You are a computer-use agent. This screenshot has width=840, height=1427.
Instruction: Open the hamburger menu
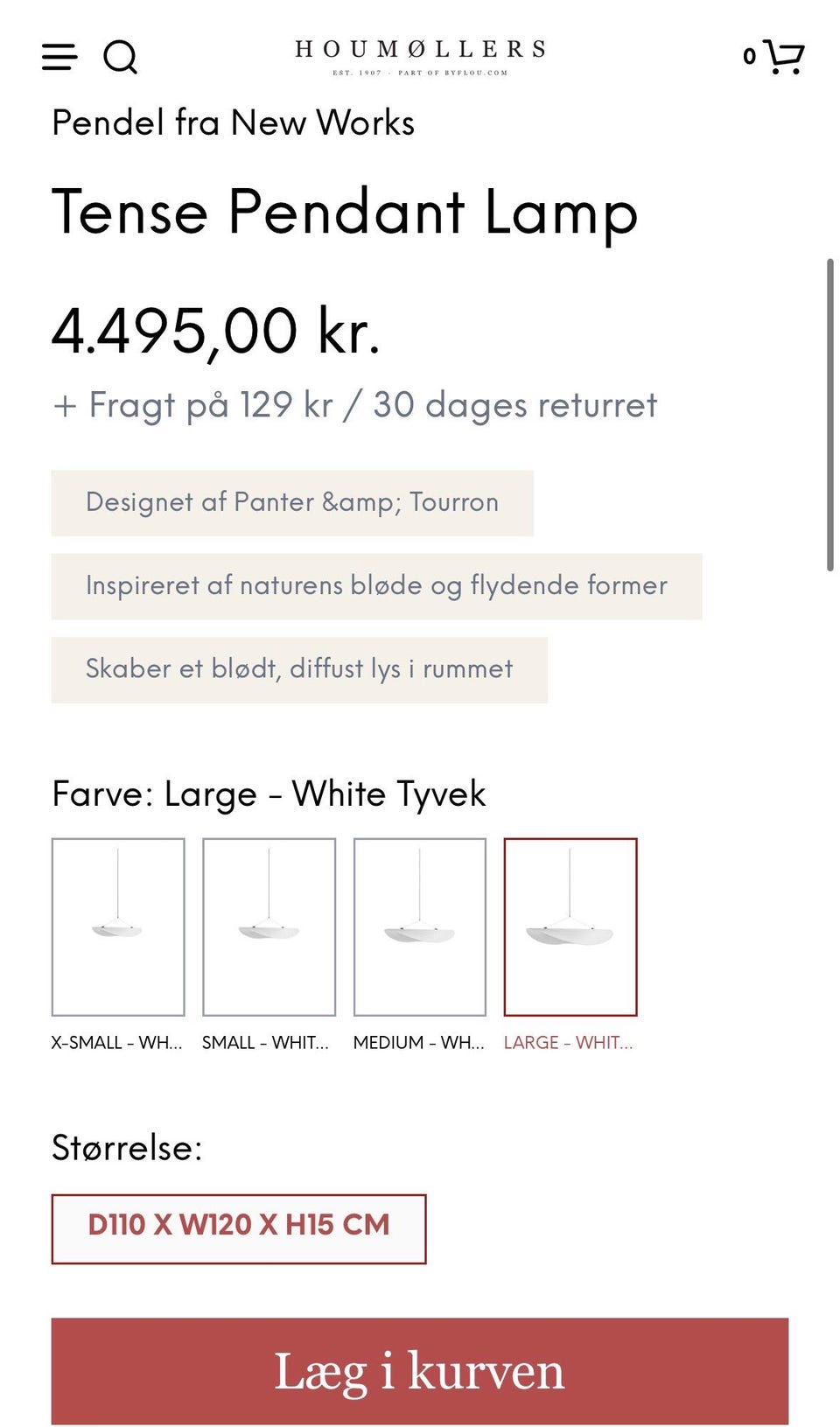59,58
